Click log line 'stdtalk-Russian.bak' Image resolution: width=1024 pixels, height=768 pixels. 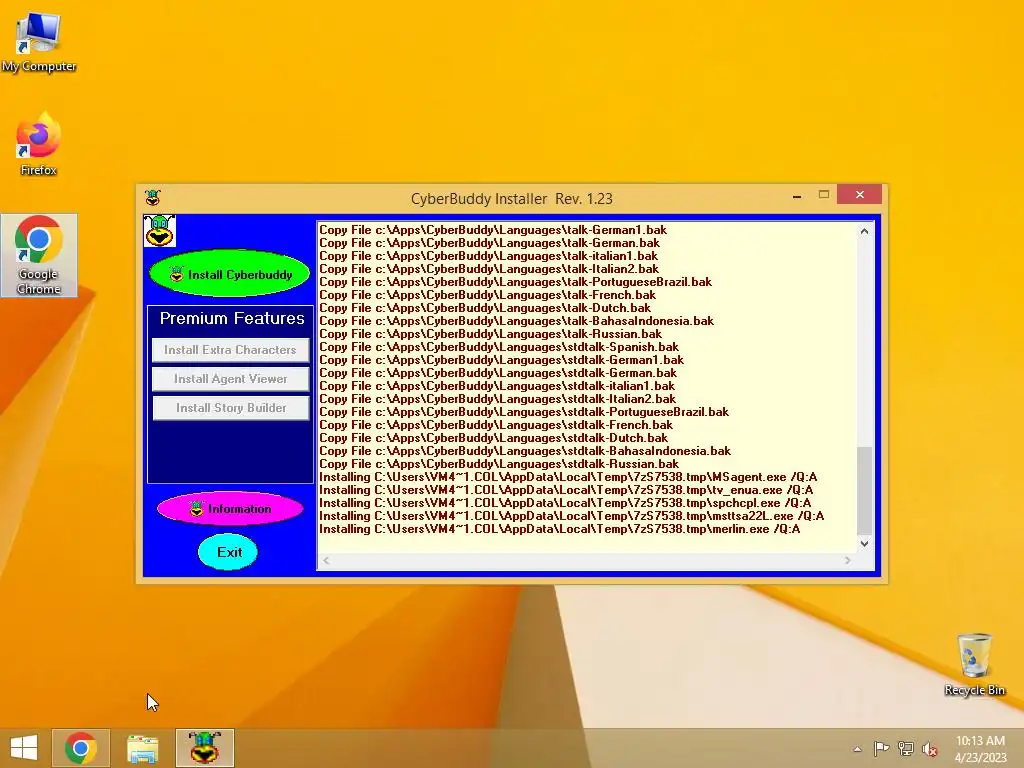499,464
